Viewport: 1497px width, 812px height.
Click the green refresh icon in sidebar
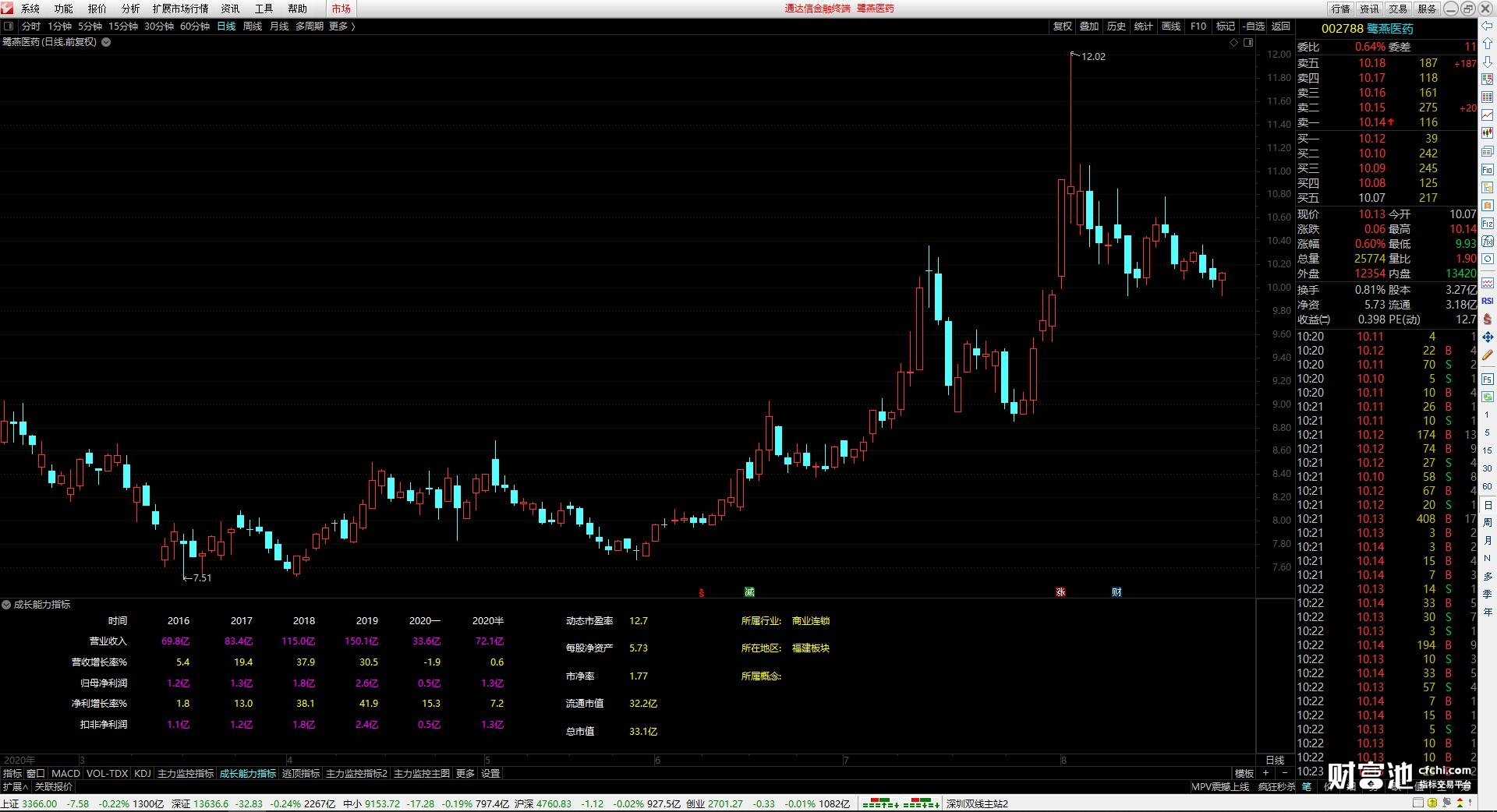[x=1487, y=397]
